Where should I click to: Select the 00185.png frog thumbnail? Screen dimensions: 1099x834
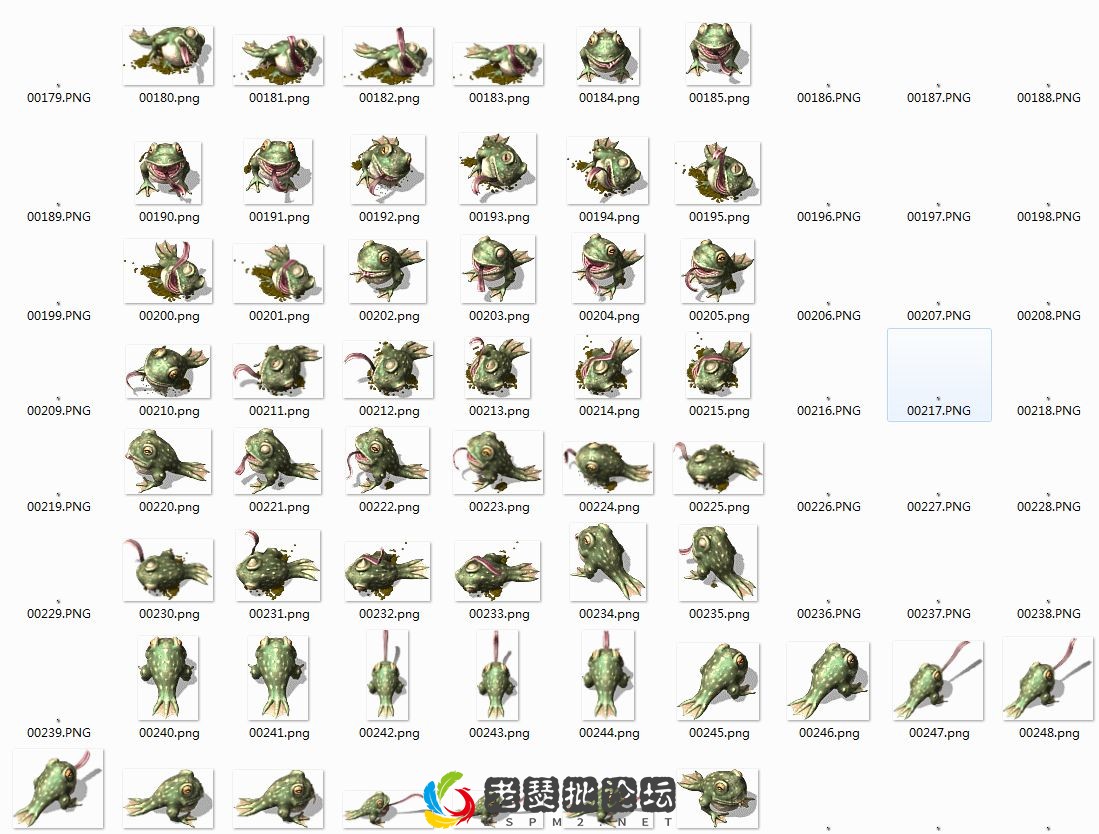click(x=718, y=54)
